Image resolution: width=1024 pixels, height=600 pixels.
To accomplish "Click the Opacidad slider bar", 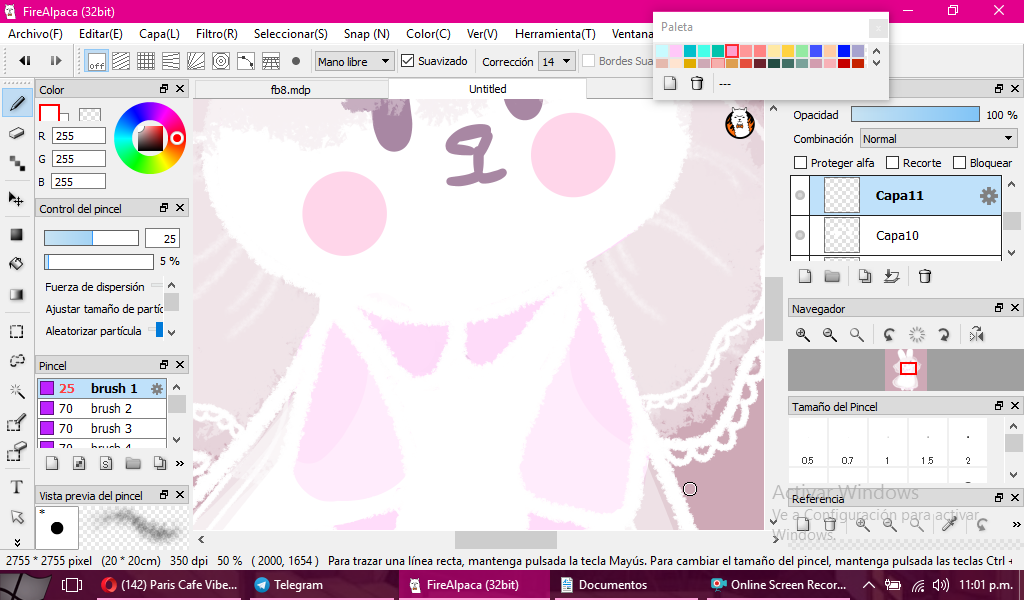I will point(915,114).
